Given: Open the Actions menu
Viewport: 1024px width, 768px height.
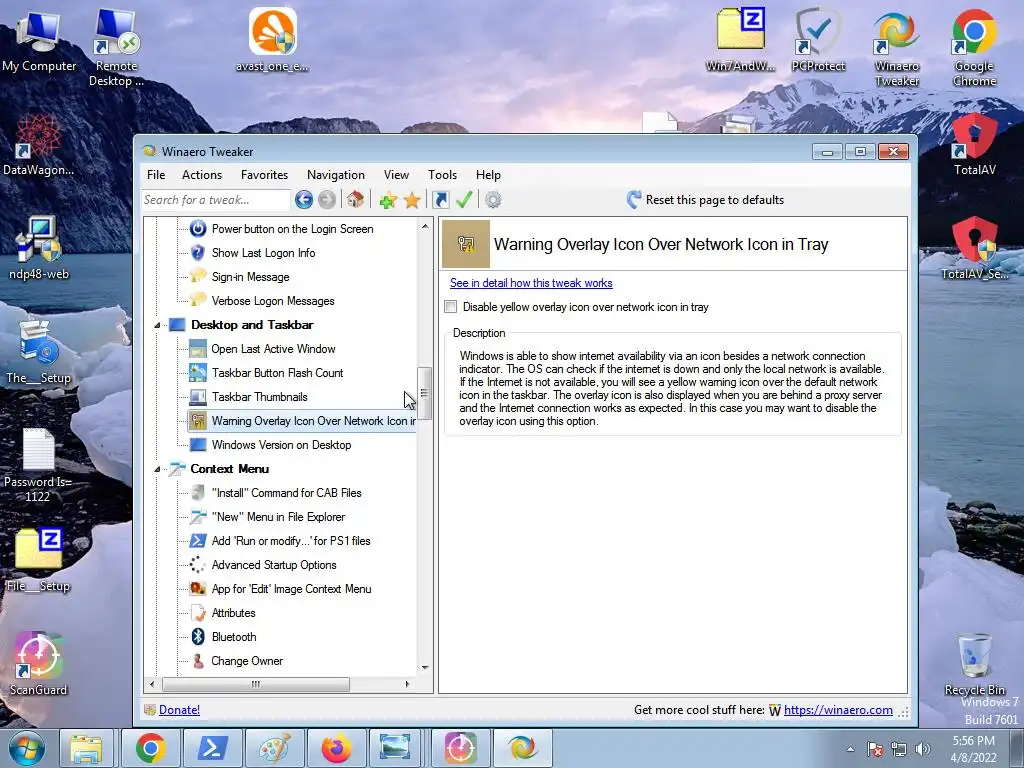Looking at the screenshot, I should point(202,175).
